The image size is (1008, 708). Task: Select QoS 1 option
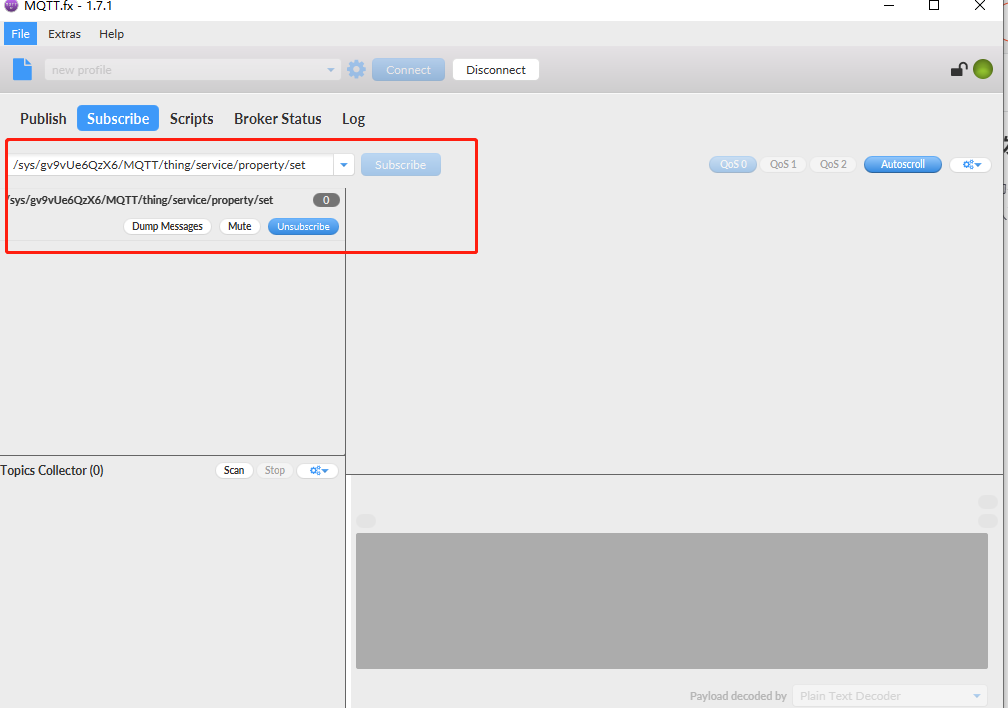point(783,165)
